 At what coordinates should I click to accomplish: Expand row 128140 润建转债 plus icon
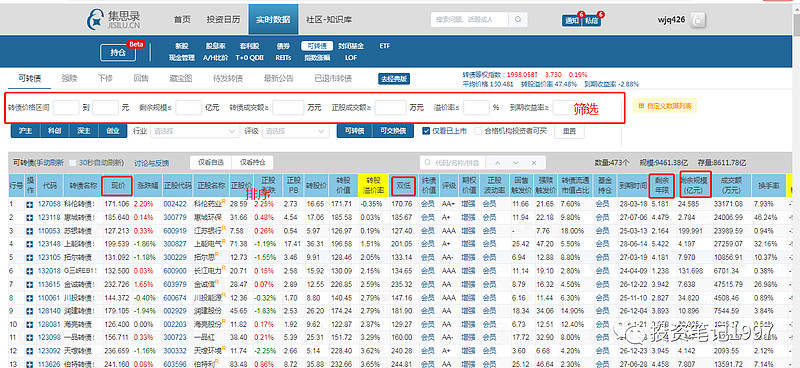tap(30, 310)
